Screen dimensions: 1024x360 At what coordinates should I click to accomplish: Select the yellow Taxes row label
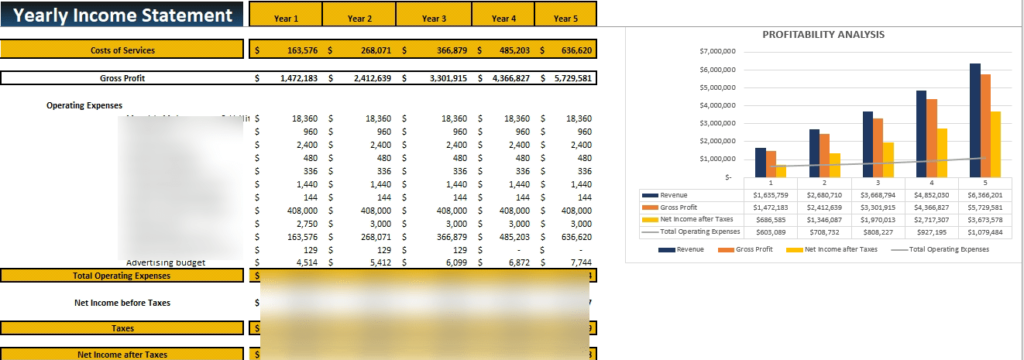pos(122,328)
